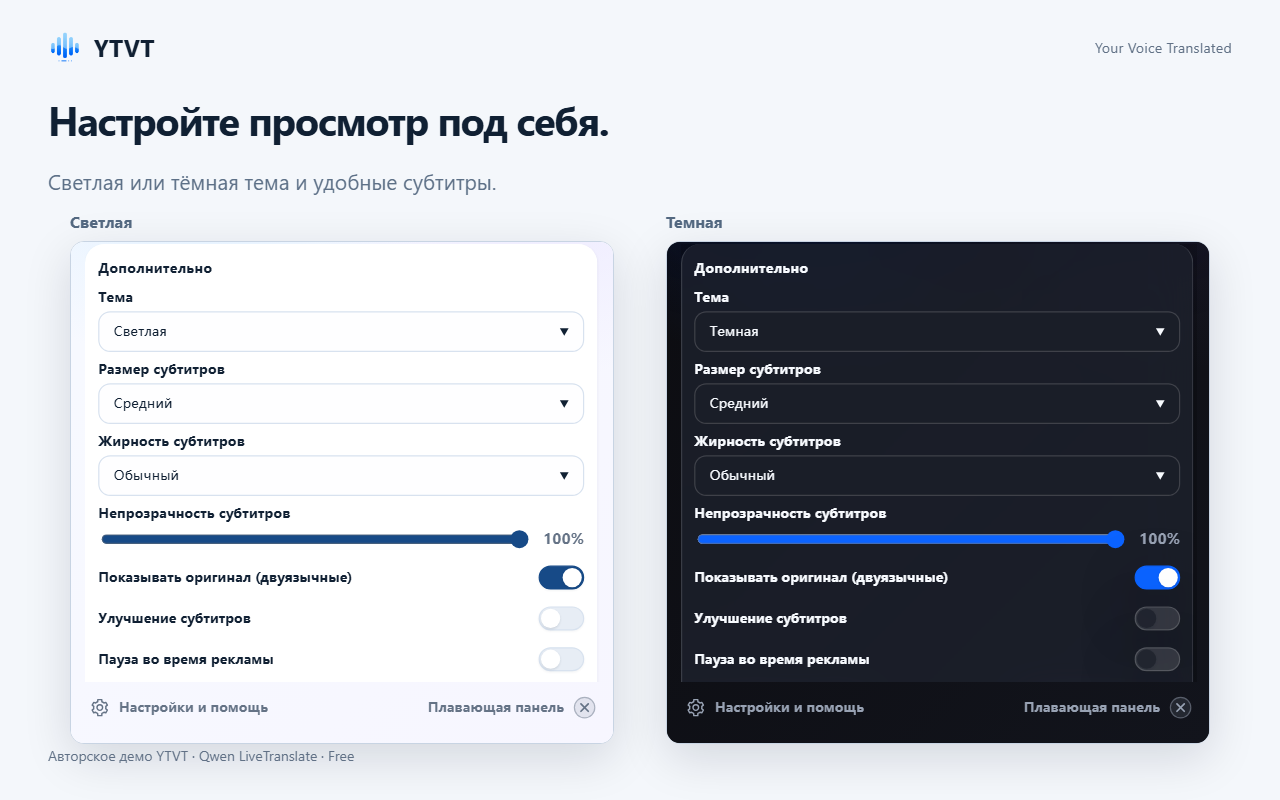Viewport: 1280px width, 800px height.
Task: Enable Улучшение субтитров in dark panel
Action: click(x=1157, y=618)
